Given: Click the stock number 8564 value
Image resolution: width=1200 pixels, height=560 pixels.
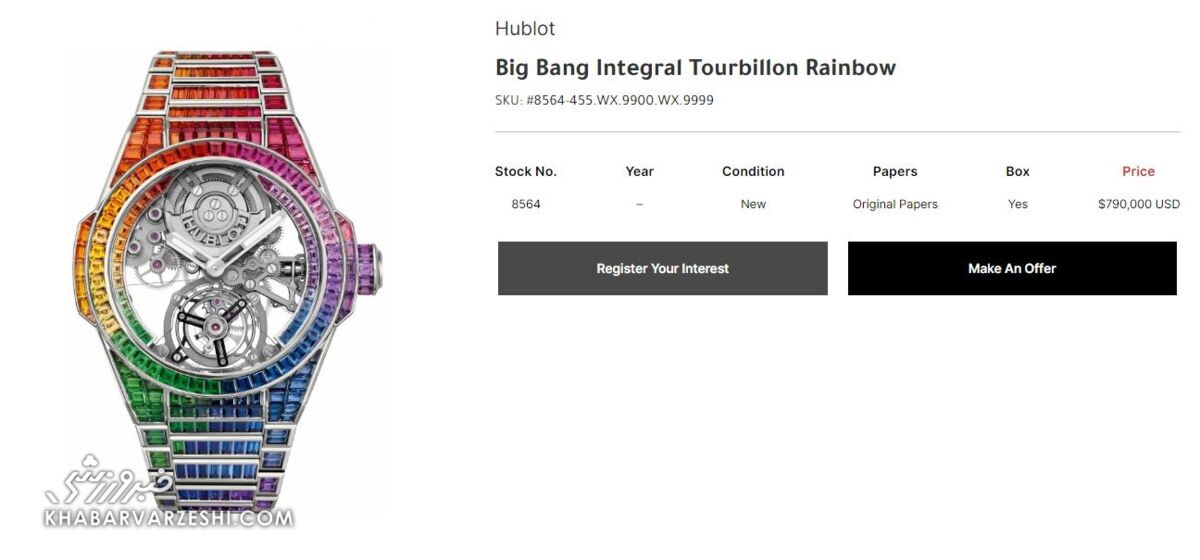Looking at the screenshot, I should (x=526, y=204).
